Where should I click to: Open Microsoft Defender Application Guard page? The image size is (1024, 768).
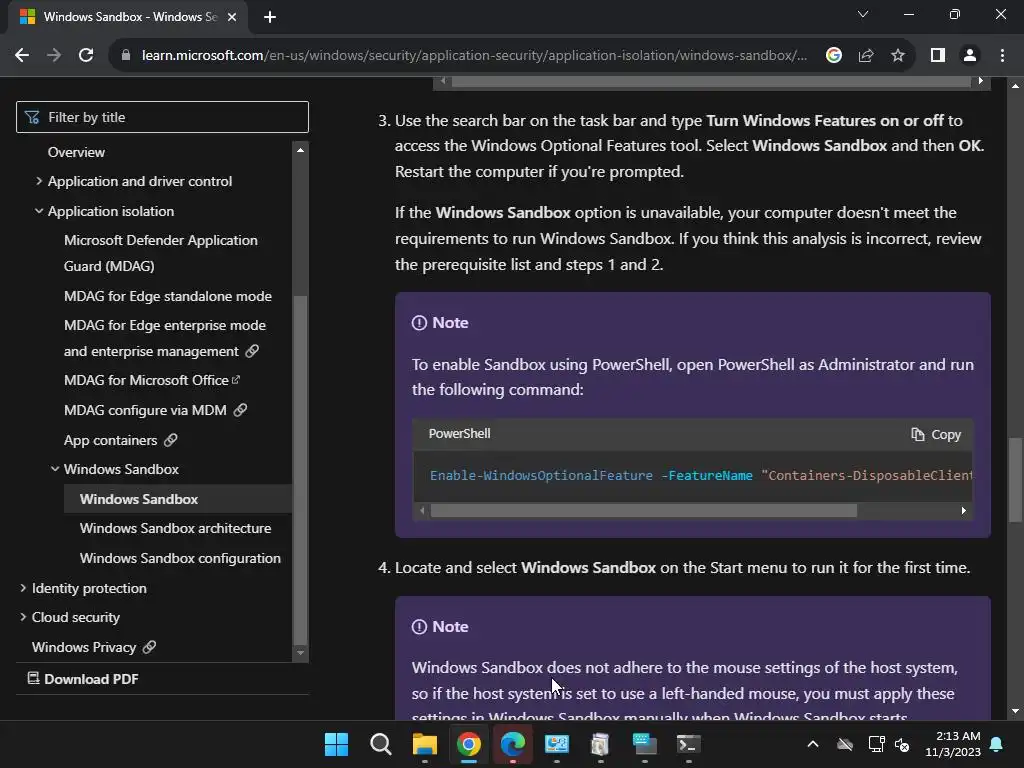click(161, 253)
